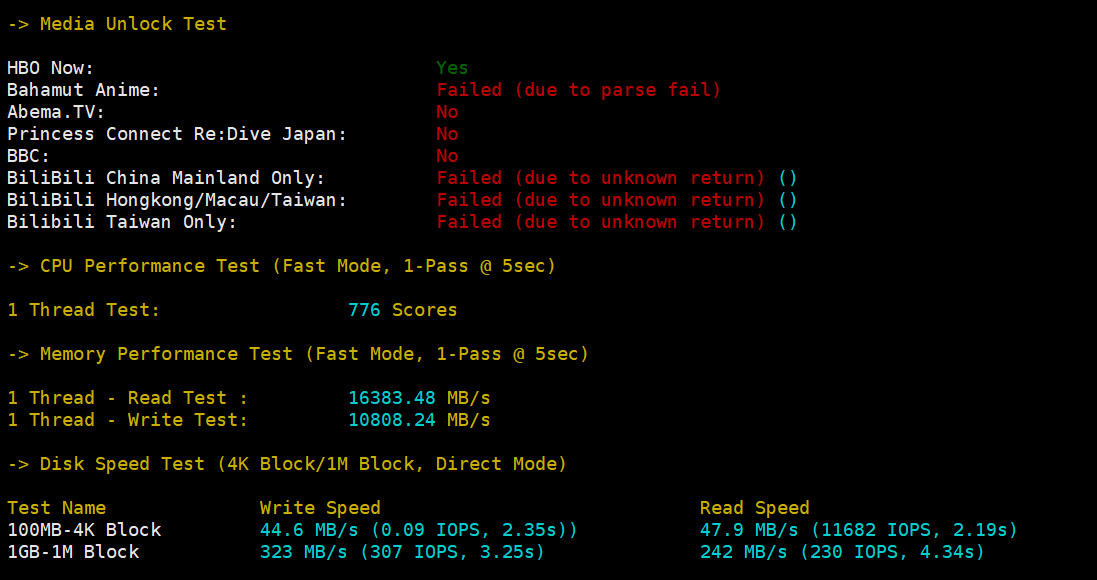Select the 16383.48 MB/s read result
Viewport: 1097px width, 580px height.
[x=419, y=398]
